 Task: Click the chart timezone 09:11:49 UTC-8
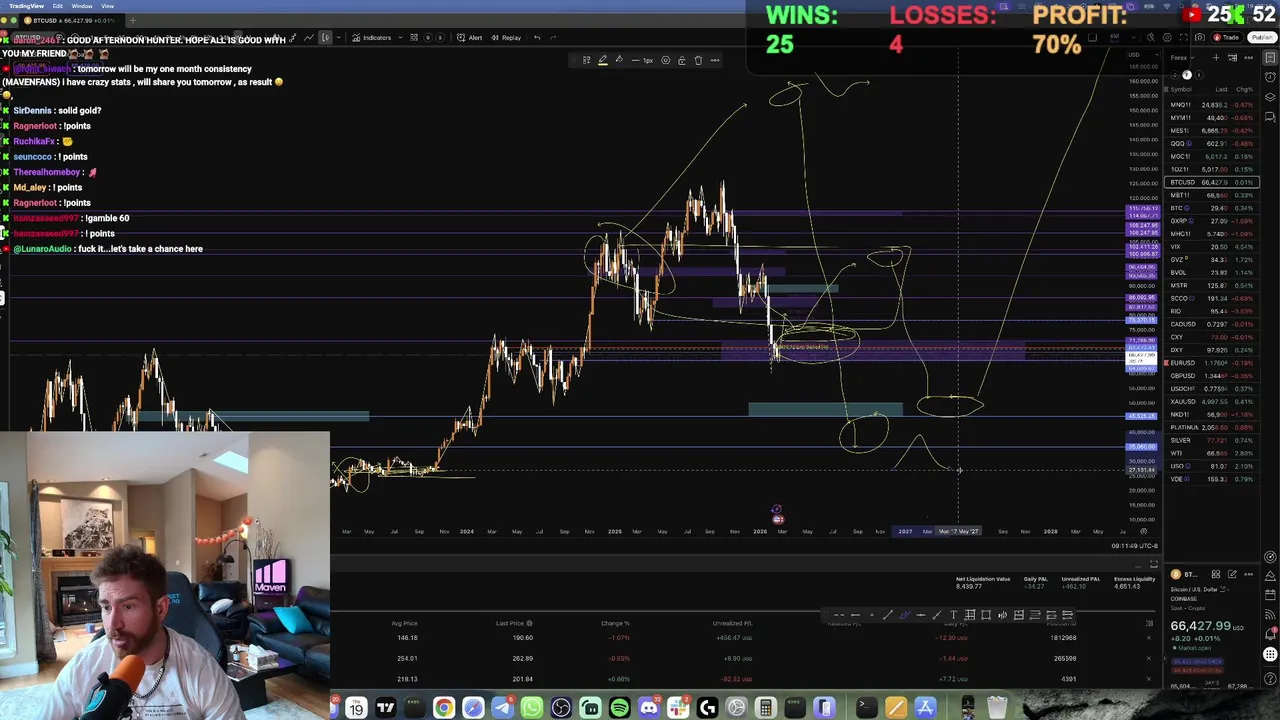pos(1134,545)
